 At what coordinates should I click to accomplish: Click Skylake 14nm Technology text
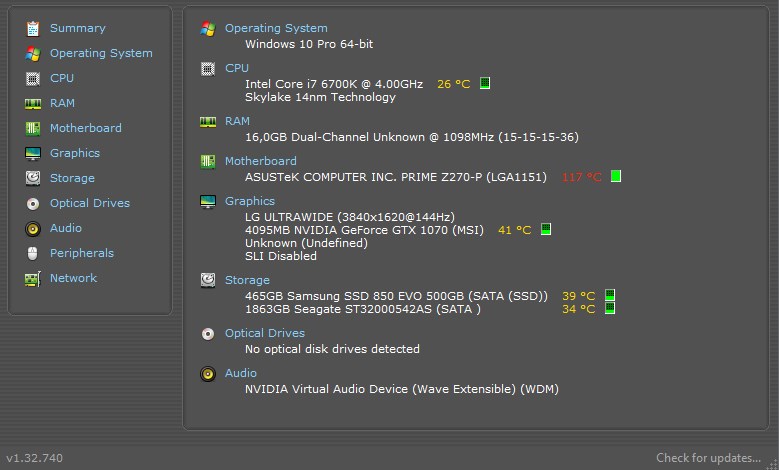(x=320, y=97)
